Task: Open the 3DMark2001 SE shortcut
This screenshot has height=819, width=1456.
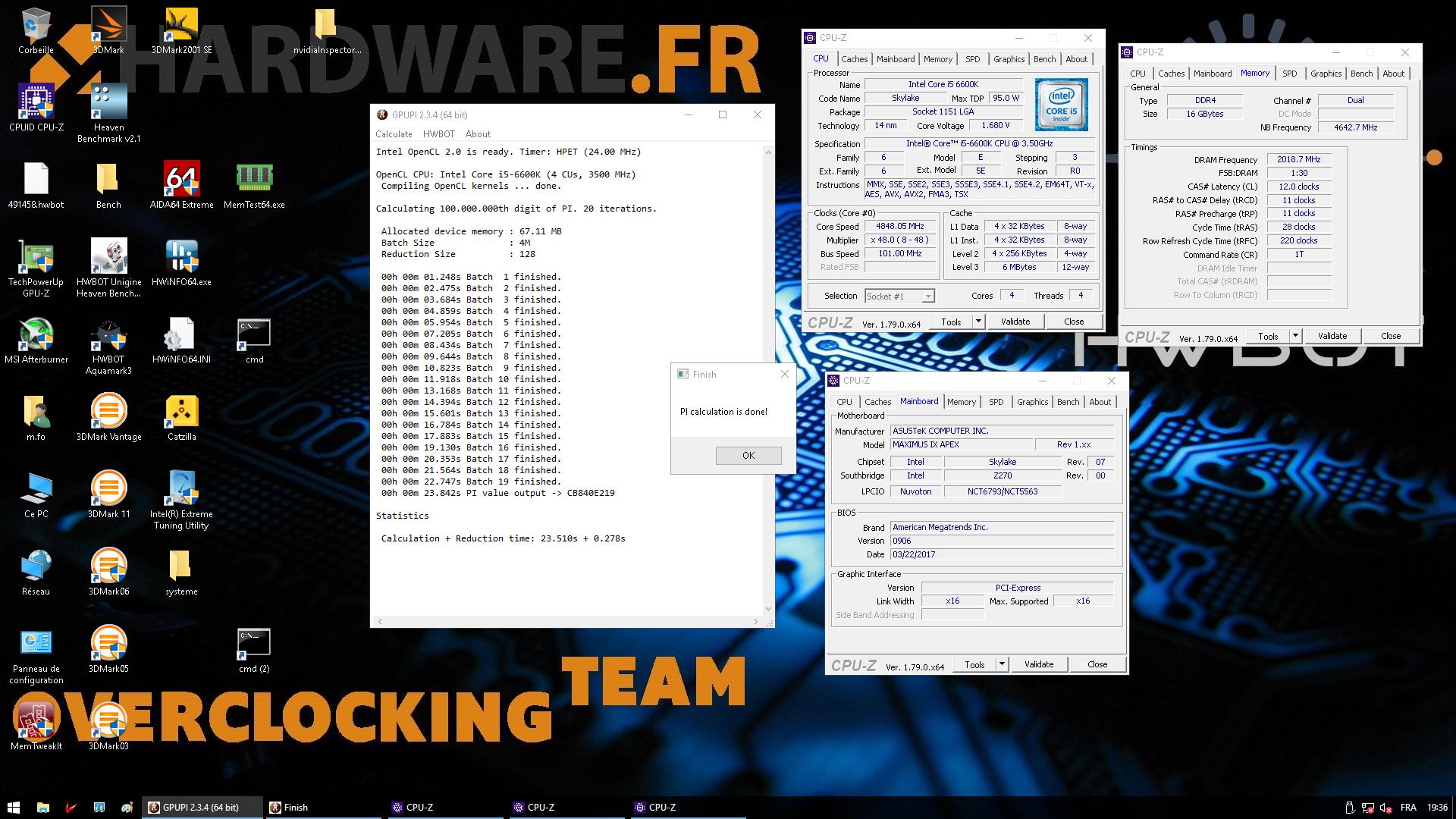Action: [181, 30]
